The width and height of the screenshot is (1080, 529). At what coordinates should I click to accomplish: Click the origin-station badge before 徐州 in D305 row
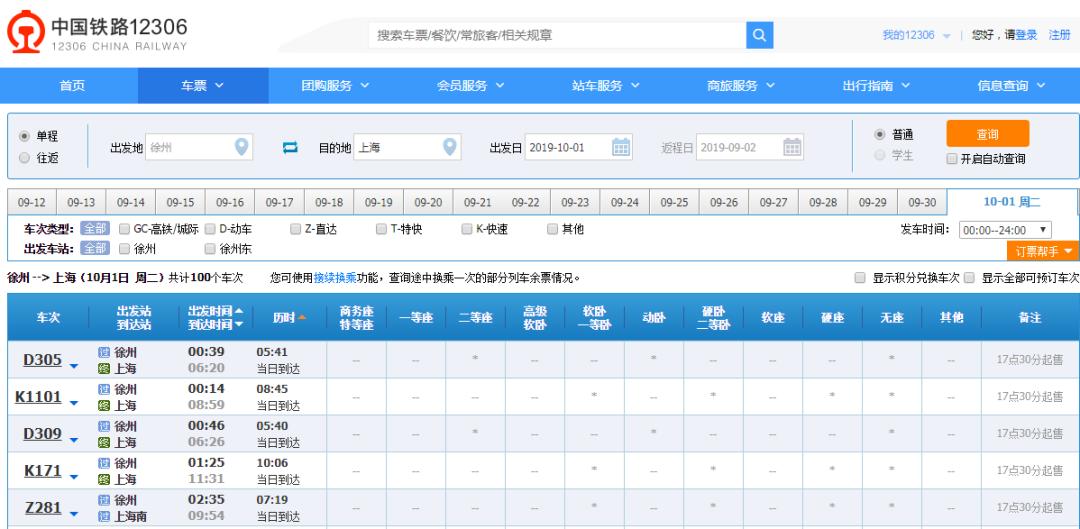click(104, 352)
